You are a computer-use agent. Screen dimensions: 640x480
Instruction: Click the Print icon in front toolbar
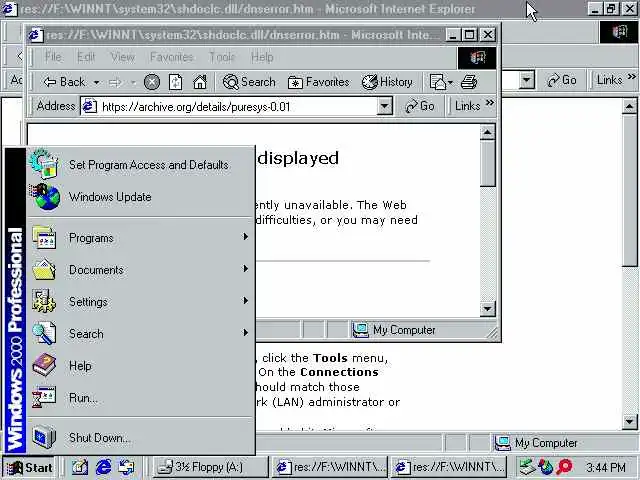click(x=469, y=82)
